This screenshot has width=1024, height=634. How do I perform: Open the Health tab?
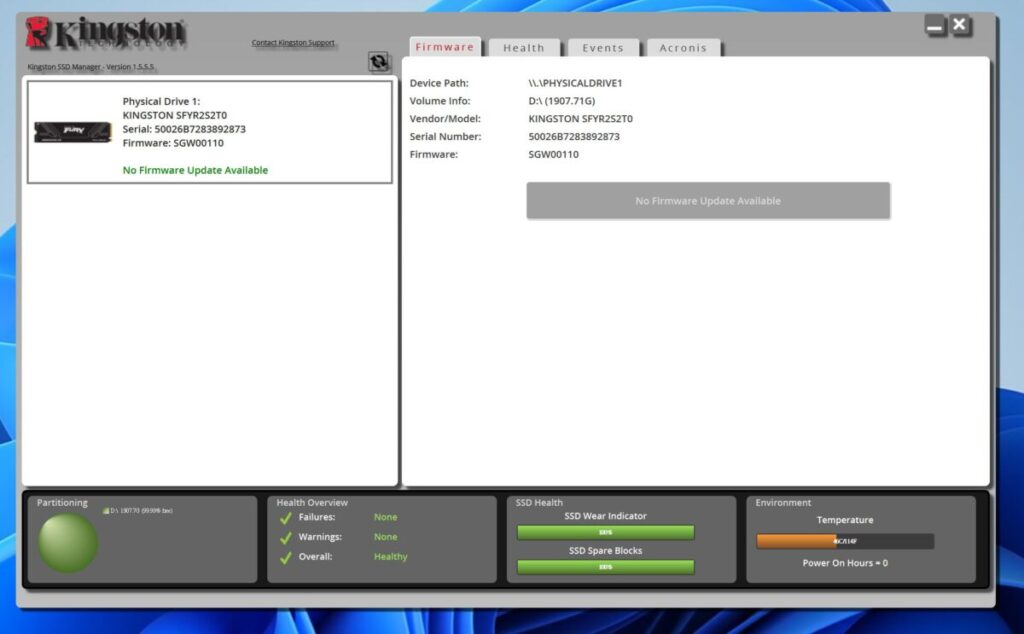[x=524, y=48]
